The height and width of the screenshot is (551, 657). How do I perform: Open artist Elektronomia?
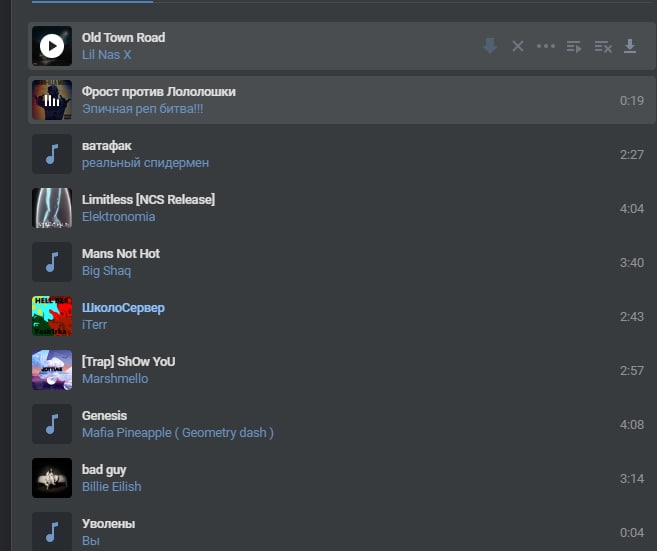click(119, 217)
